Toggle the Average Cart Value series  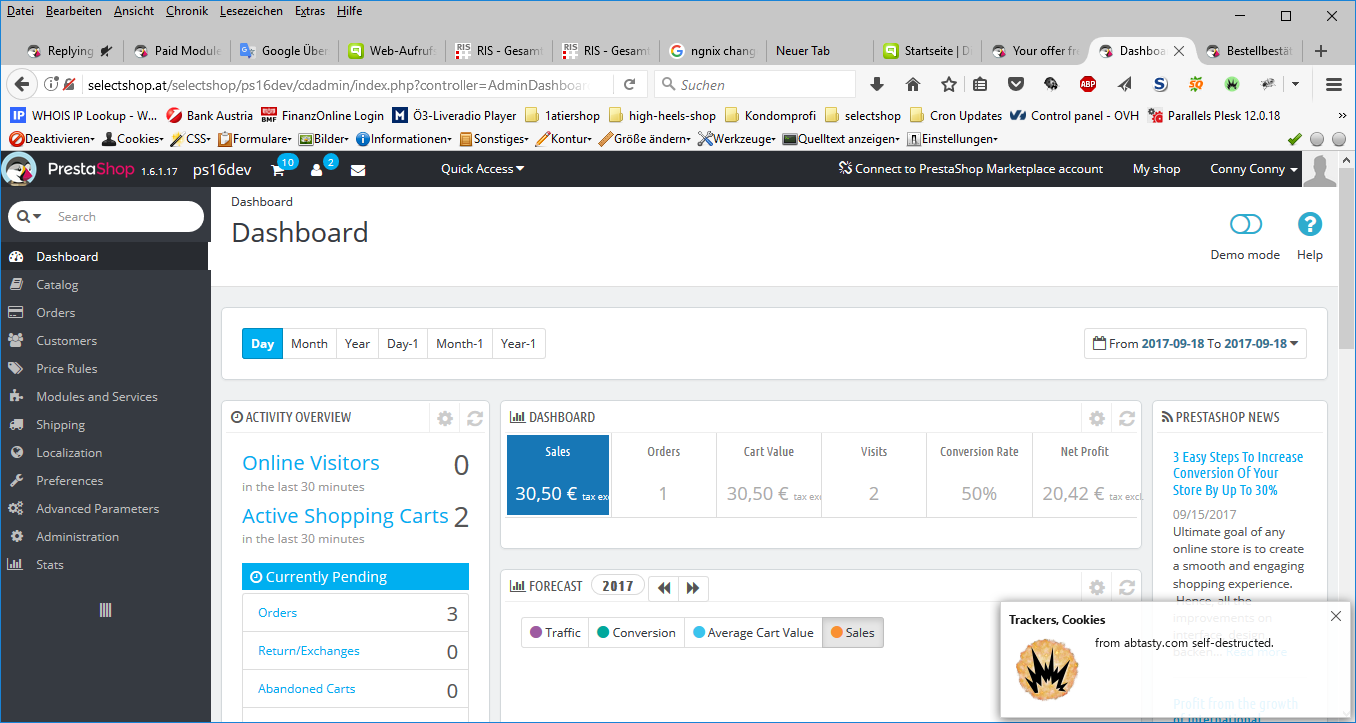[753, 633]
